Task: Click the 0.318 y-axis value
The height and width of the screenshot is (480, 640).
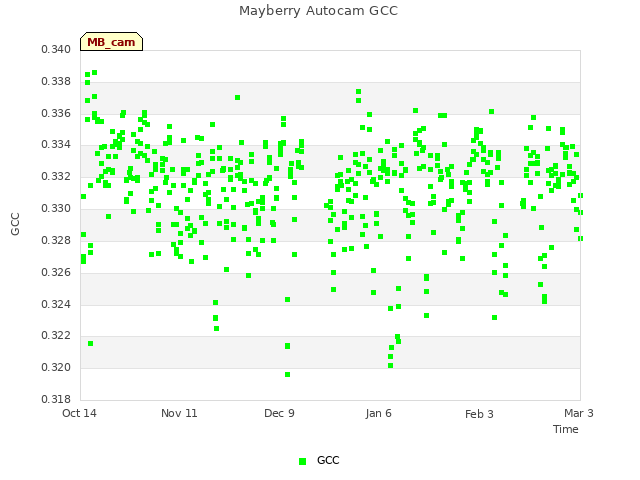Action: (56, 399)
